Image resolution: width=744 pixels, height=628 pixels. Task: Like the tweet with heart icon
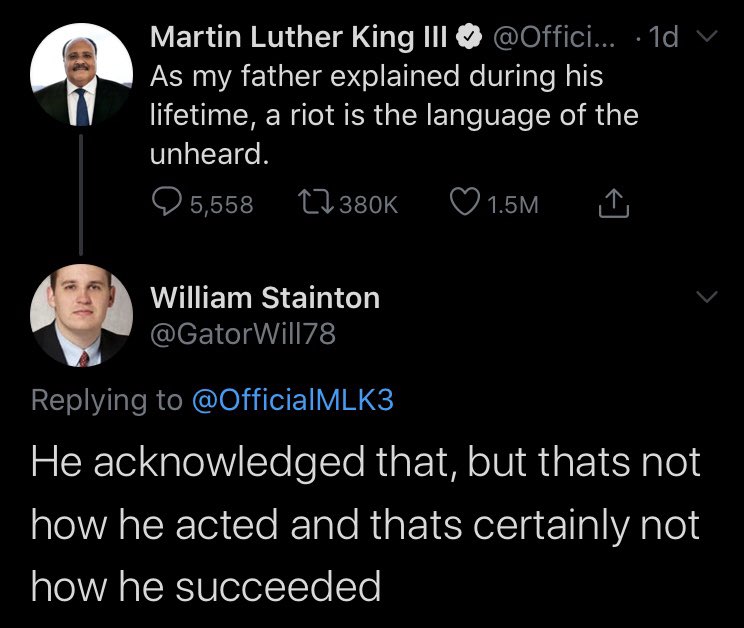[x=465, y=202]
